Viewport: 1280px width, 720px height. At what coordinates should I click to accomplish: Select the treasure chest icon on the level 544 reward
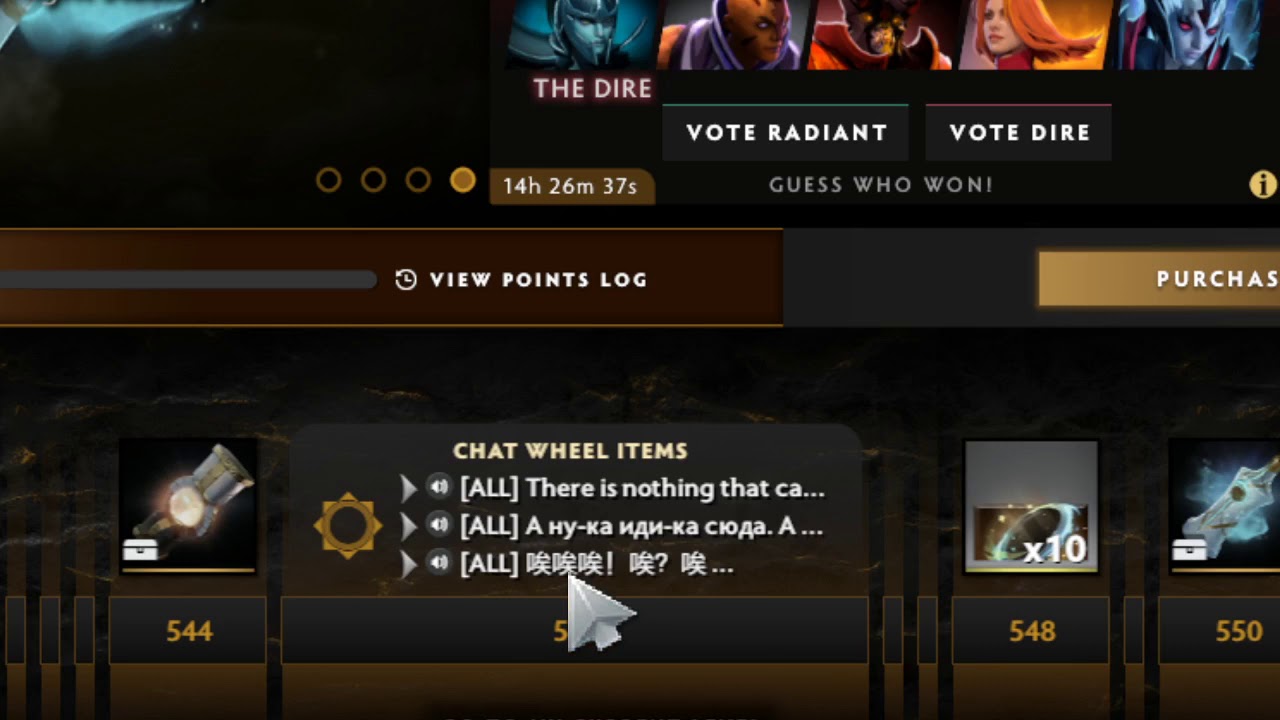(140, 549)
